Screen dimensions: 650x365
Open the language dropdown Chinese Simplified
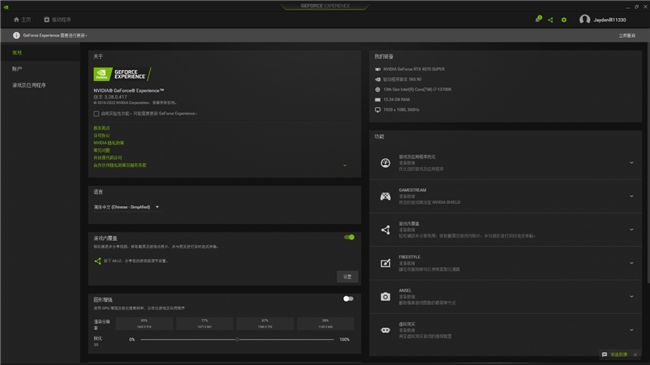click(126, 207)
